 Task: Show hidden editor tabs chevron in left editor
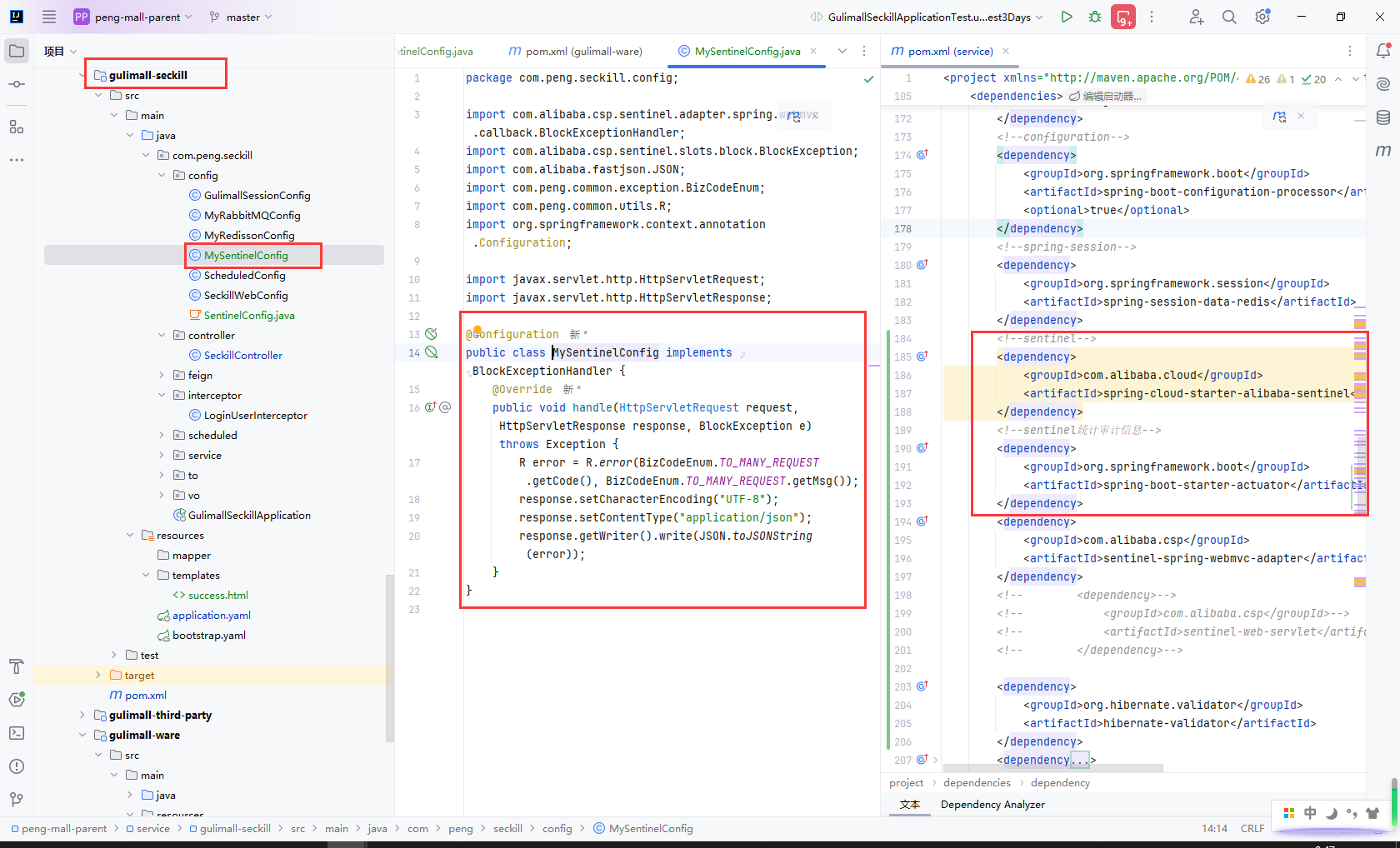click(x=842, y=51)
